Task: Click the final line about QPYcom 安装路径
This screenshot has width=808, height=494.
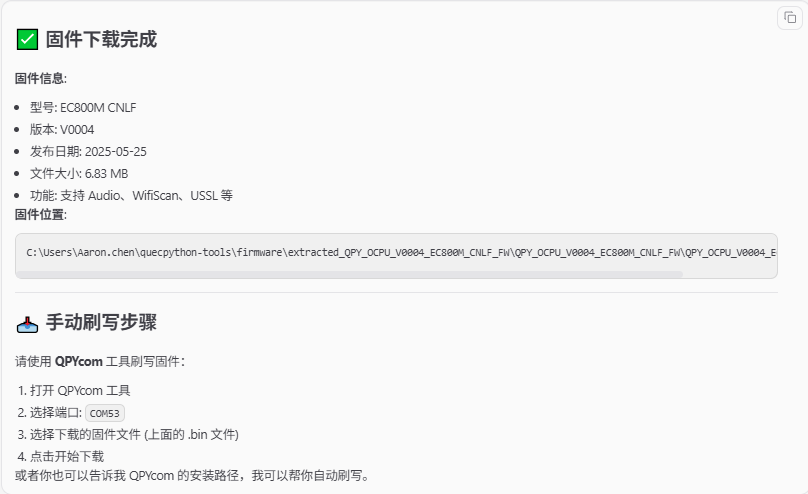Action: 192,475
